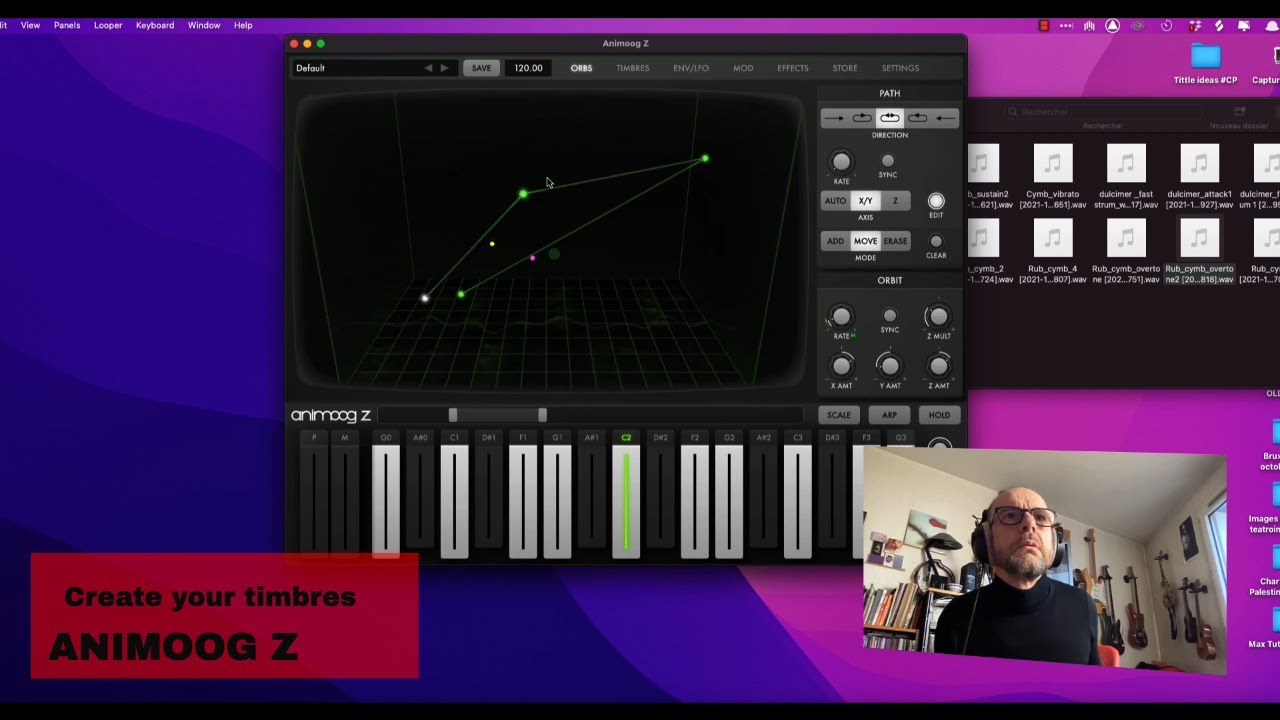Screen dimensions: 1280x720
Task: Select reverse loop path direction icon
Action: [x=917, y=118]
